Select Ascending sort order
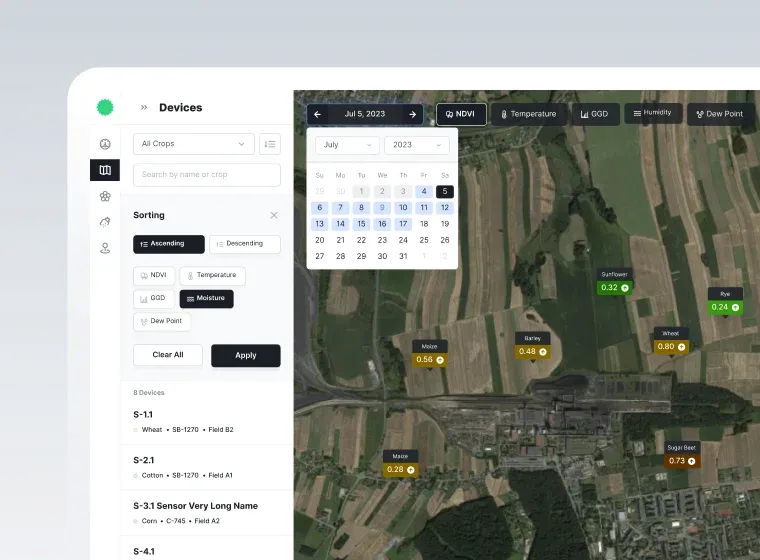The height and width of the screenshot is (560, 760). coord(169,244)
